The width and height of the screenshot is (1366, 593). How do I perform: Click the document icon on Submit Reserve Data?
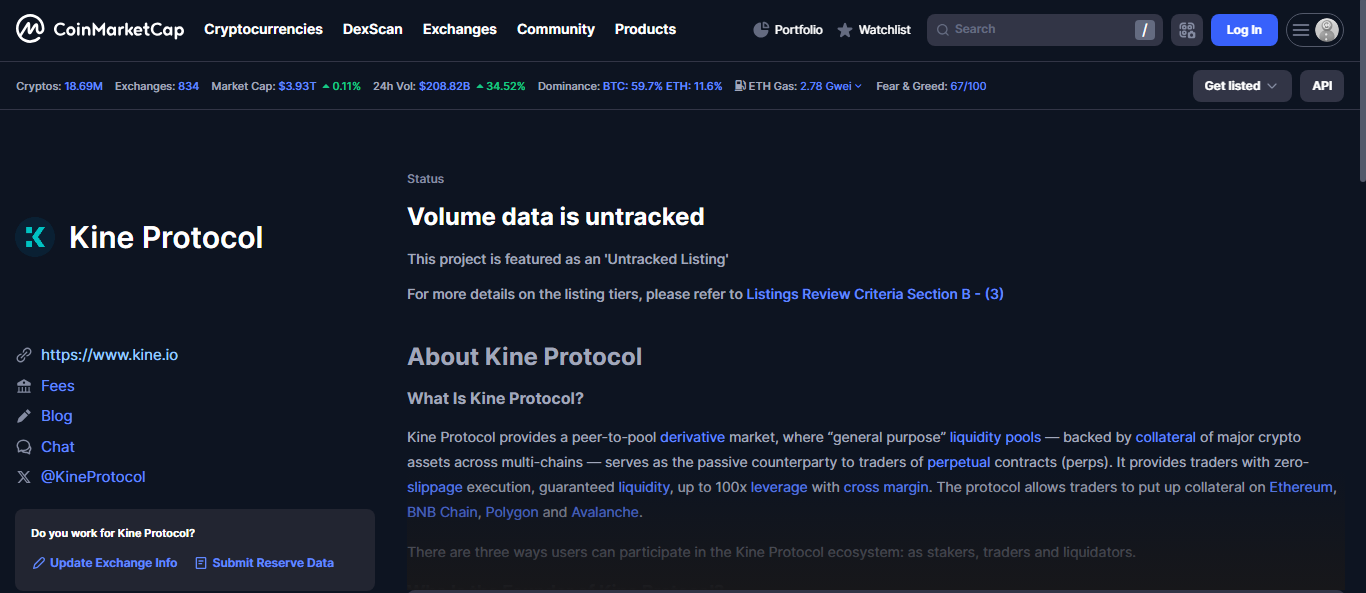point(201,563)
